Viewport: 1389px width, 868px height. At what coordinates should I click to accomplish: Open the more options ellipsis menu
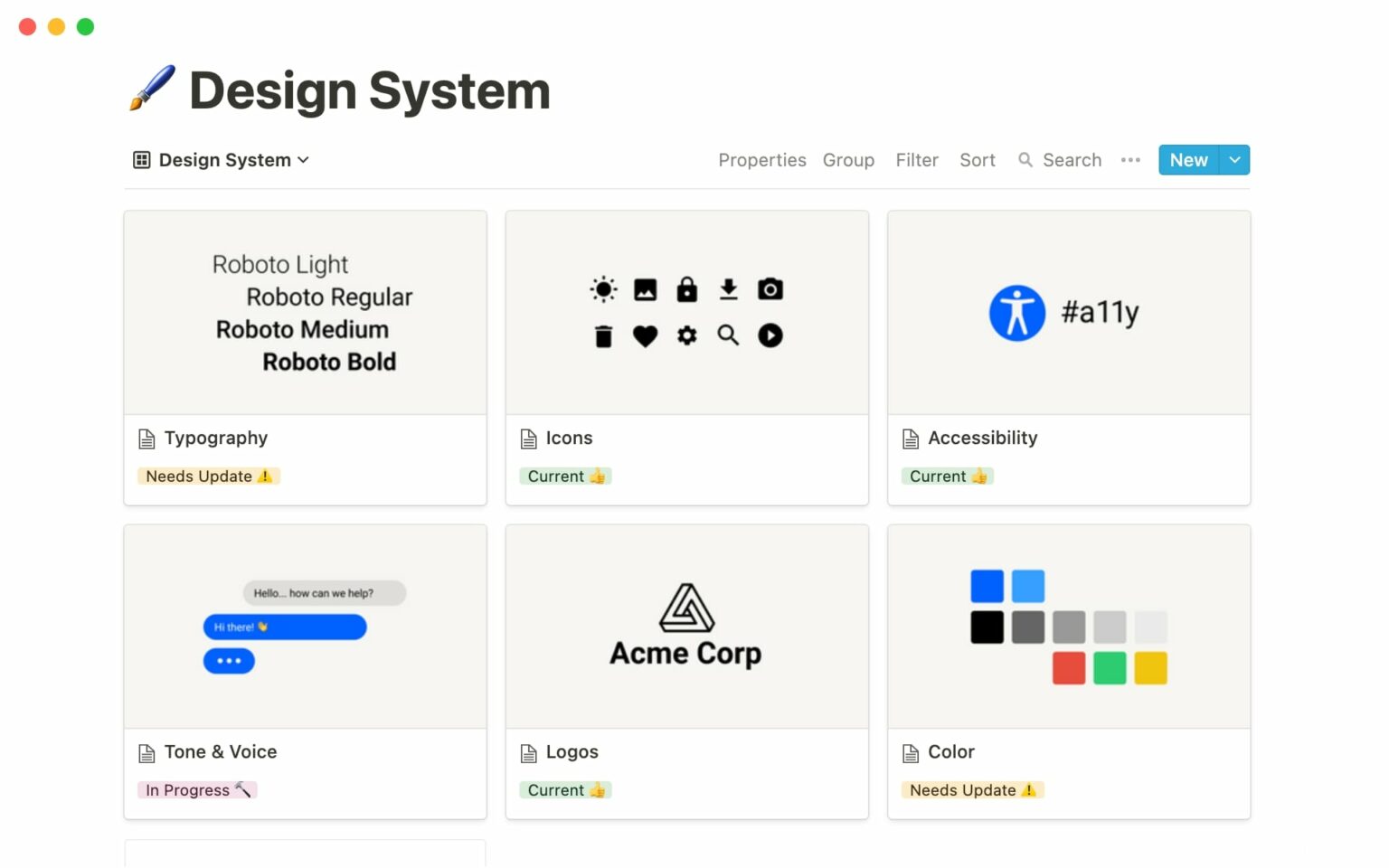pyautogui.click(x=1130, y=159)
